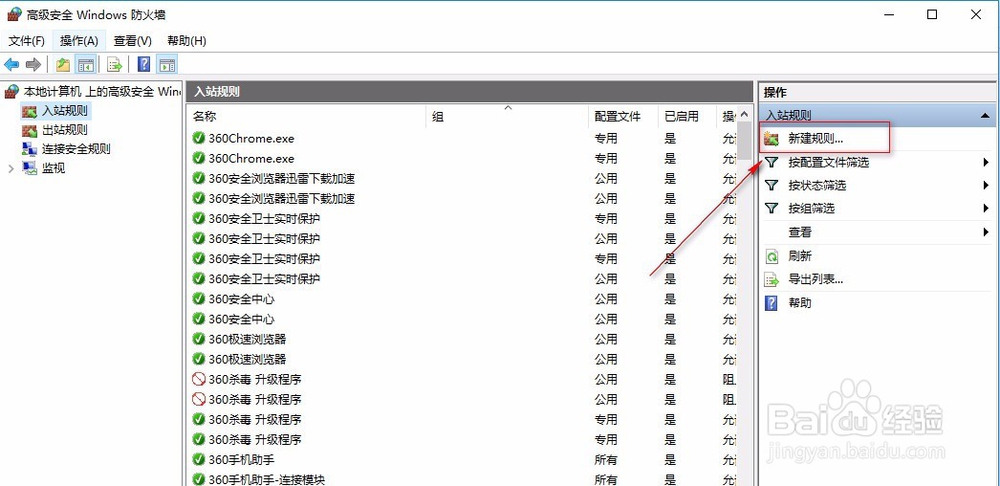Click the blue Help toolbar icon
The image size is (1000, 486).
pyautogui.click(x=144, y=64)
